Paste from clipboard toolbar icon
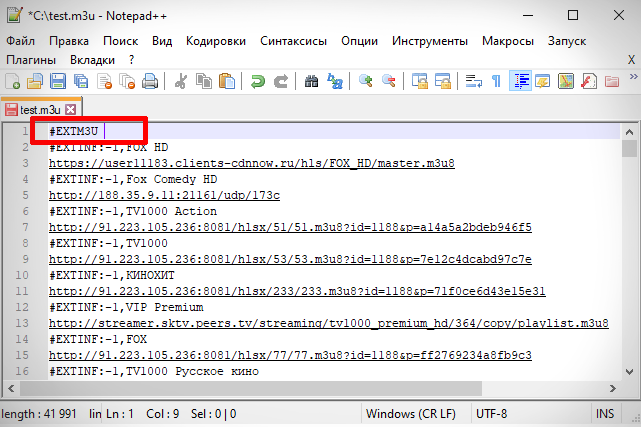Viewport: 641px width, 427px height. [x=227, y=81]
